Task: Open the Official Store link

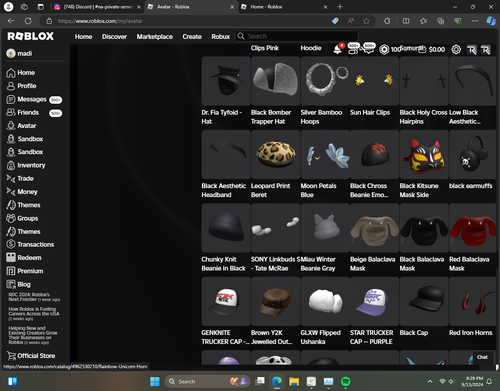Action: pos(31,356)
